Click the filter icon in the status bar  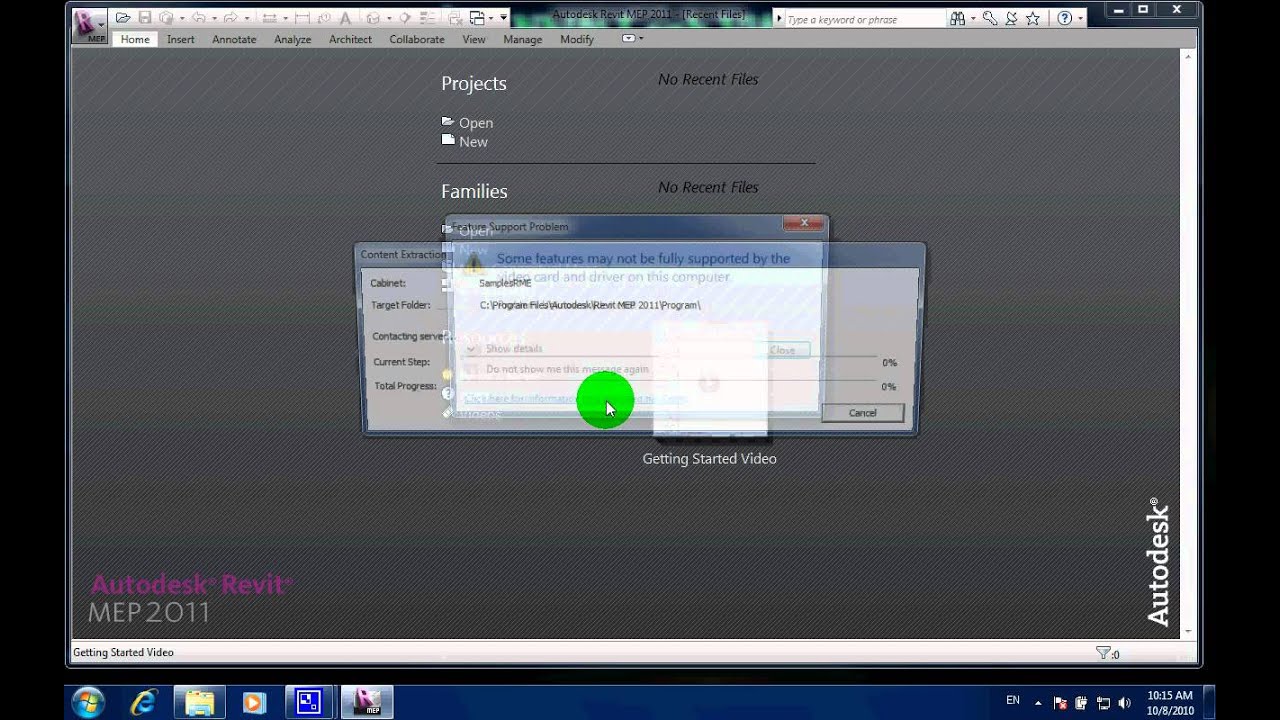[x=1103, y=653]
